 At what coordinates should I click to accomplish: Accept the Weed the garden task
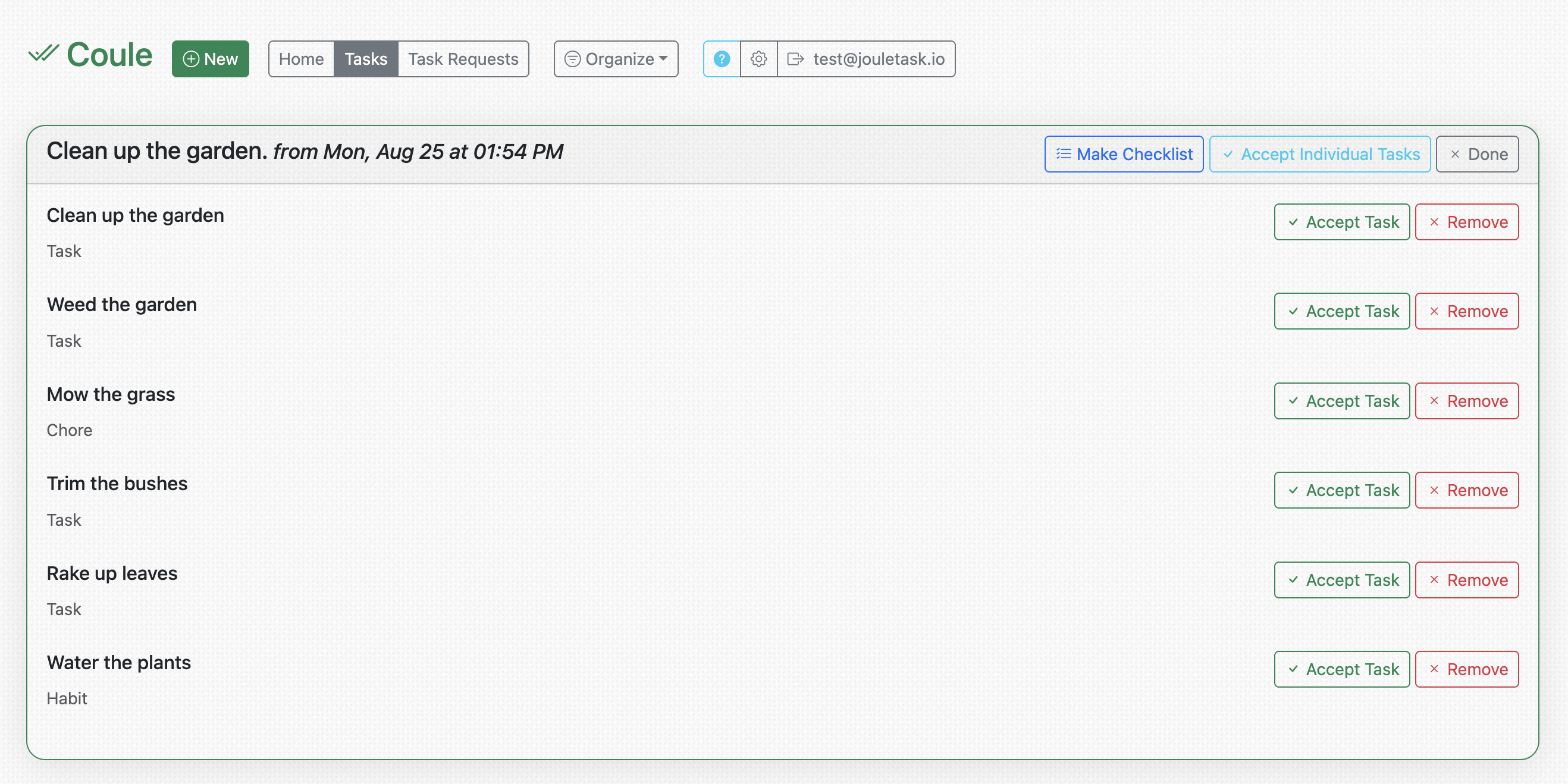(1341, 311)
